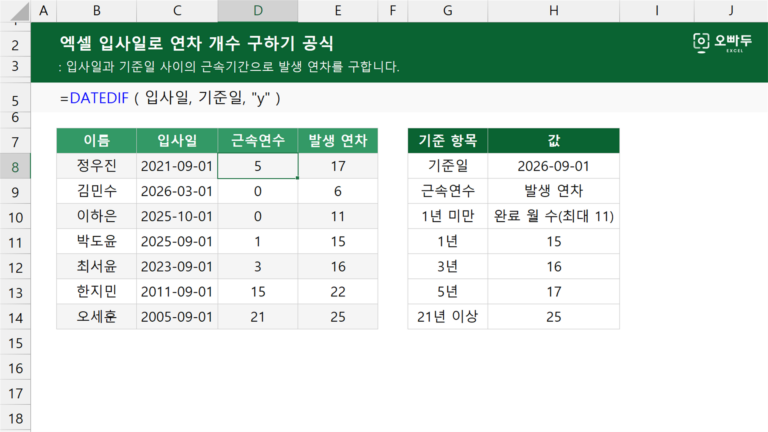Select 최서윤's 근속연수 cell showing 3
Image resolution: width=768 pixels, height=432 pixels.
pos(258,266)
